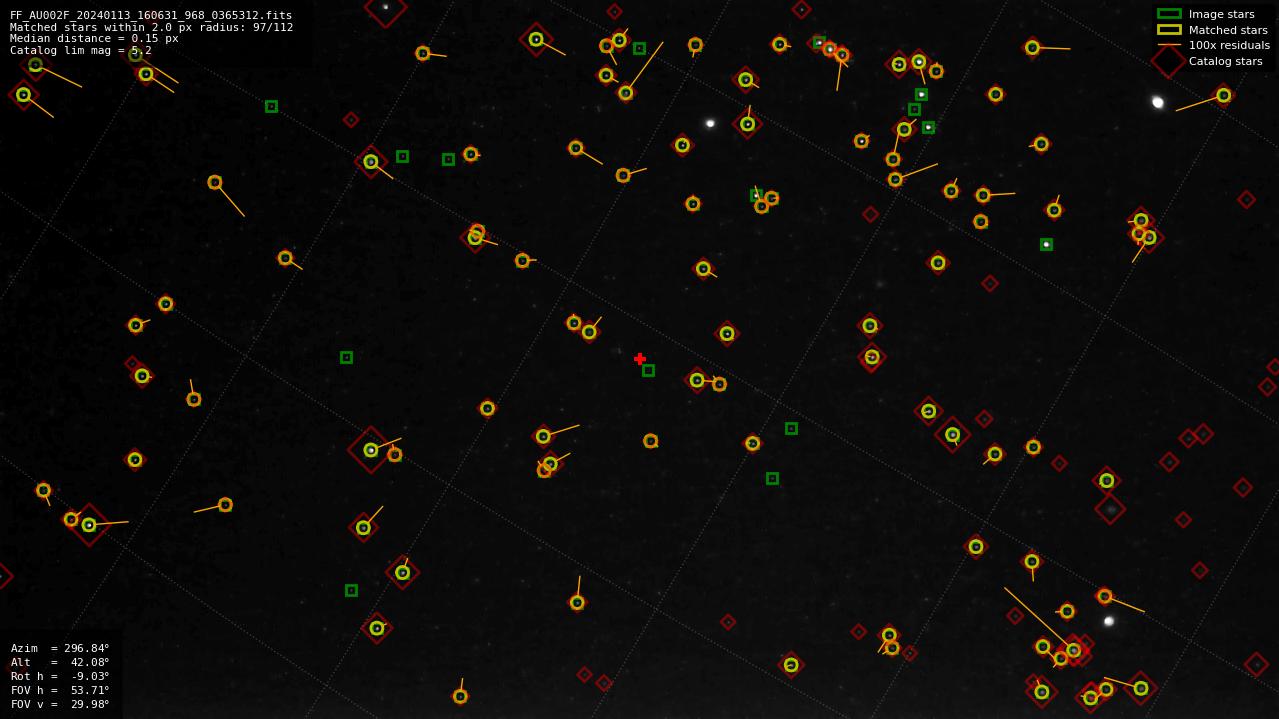Image resolution: width=1279 pixels, height=719 pixels.
Task: Click the red cross center marker
Action: [x=640, y=359]
